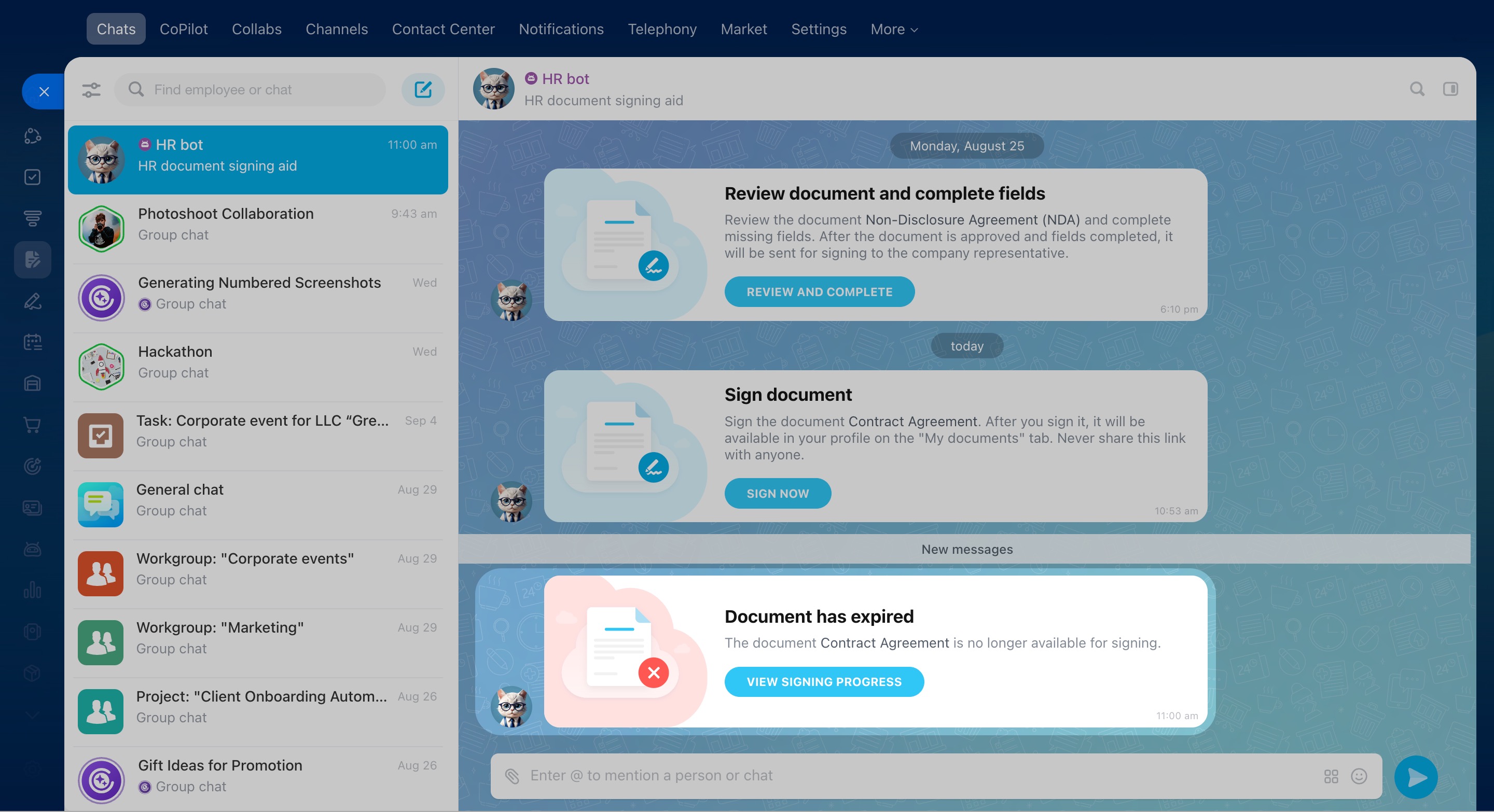1494x812 pixels.
Task: Open Non-Disclosure Agreement (NDA) document link
Action: pos(972,220)
